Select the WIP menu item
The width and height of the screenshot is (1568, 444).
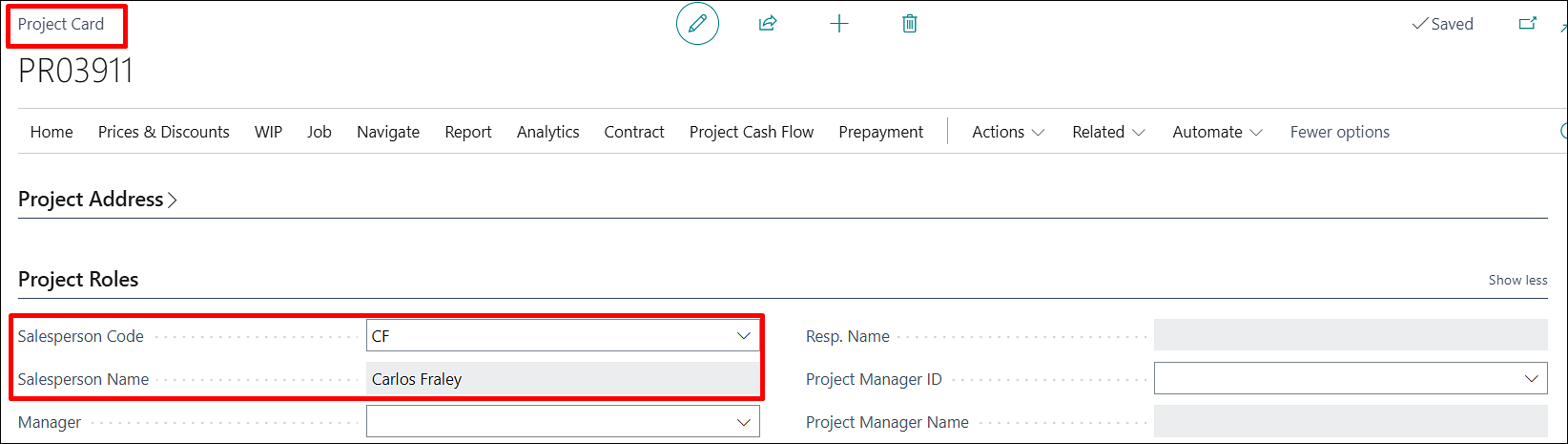click(268, 132)
